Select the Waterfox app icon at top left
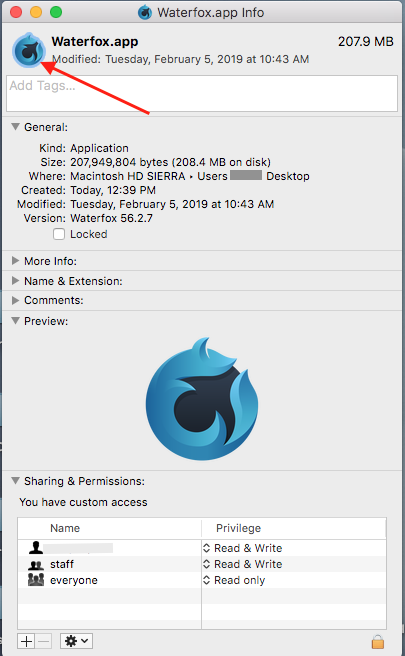The image size is (405, 656). point(29,50)
